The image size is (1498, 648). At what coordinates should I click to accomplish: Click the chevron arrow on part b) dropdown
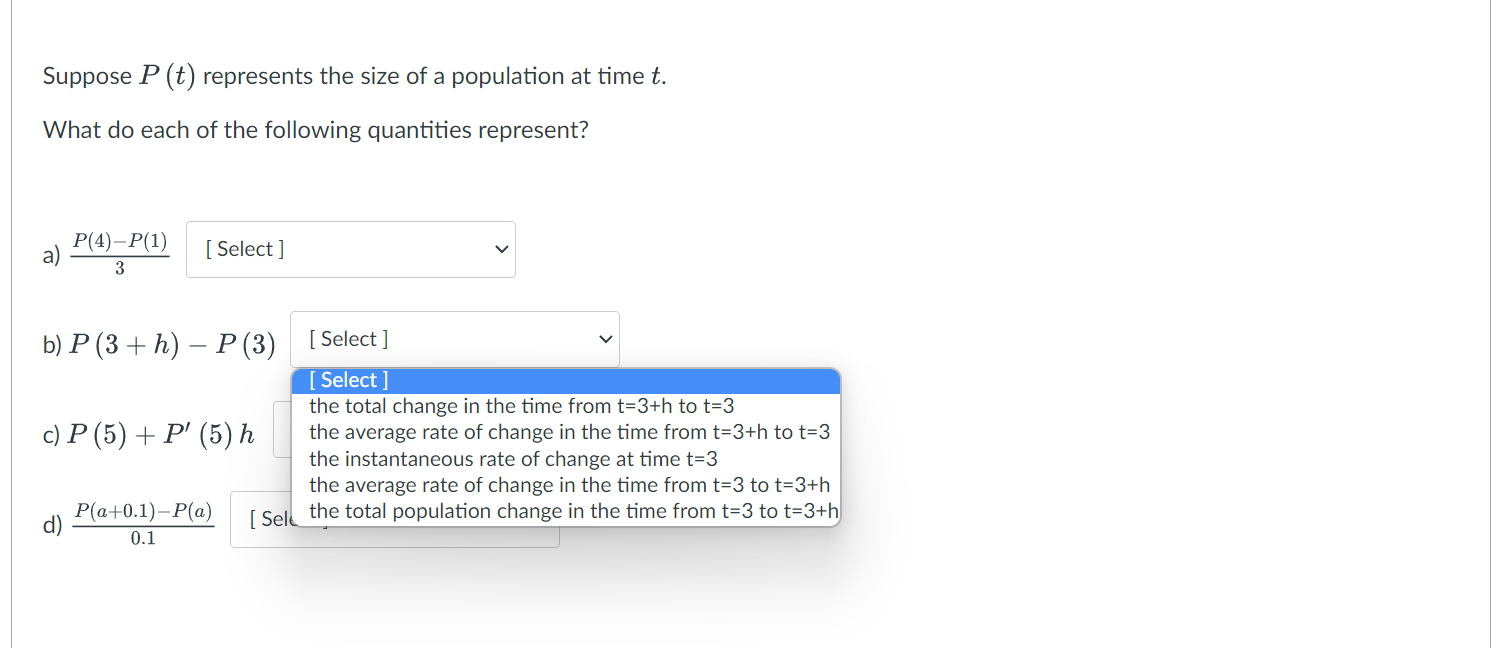point(604,338)
